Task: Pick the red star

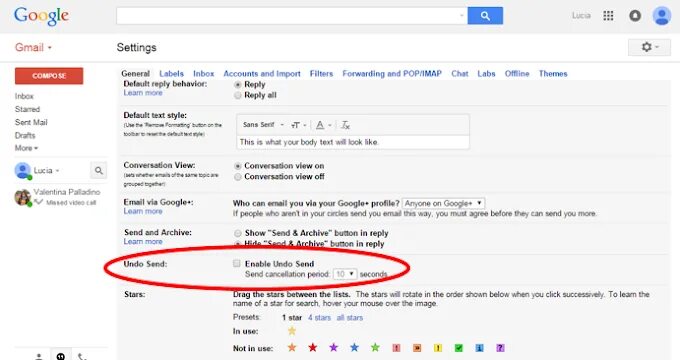Action: [x=312, y=347]
